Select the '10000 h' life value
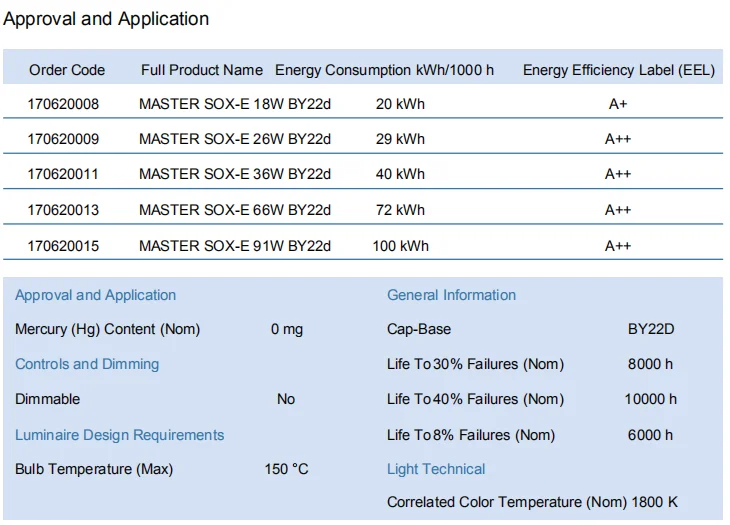This screenshot has height=525, width=730. 650,399
